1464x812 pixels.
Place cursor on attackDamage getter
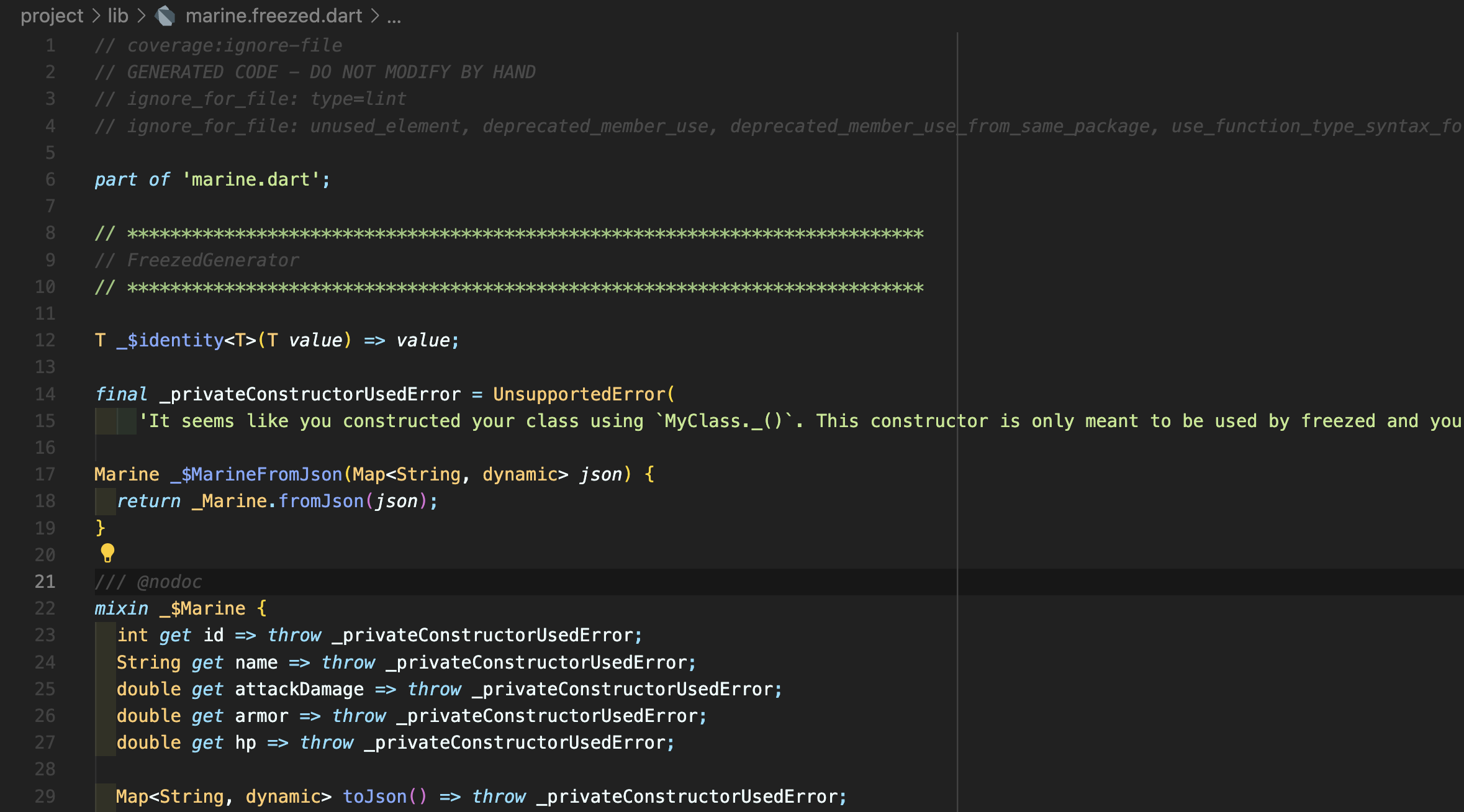pos(299,689)
